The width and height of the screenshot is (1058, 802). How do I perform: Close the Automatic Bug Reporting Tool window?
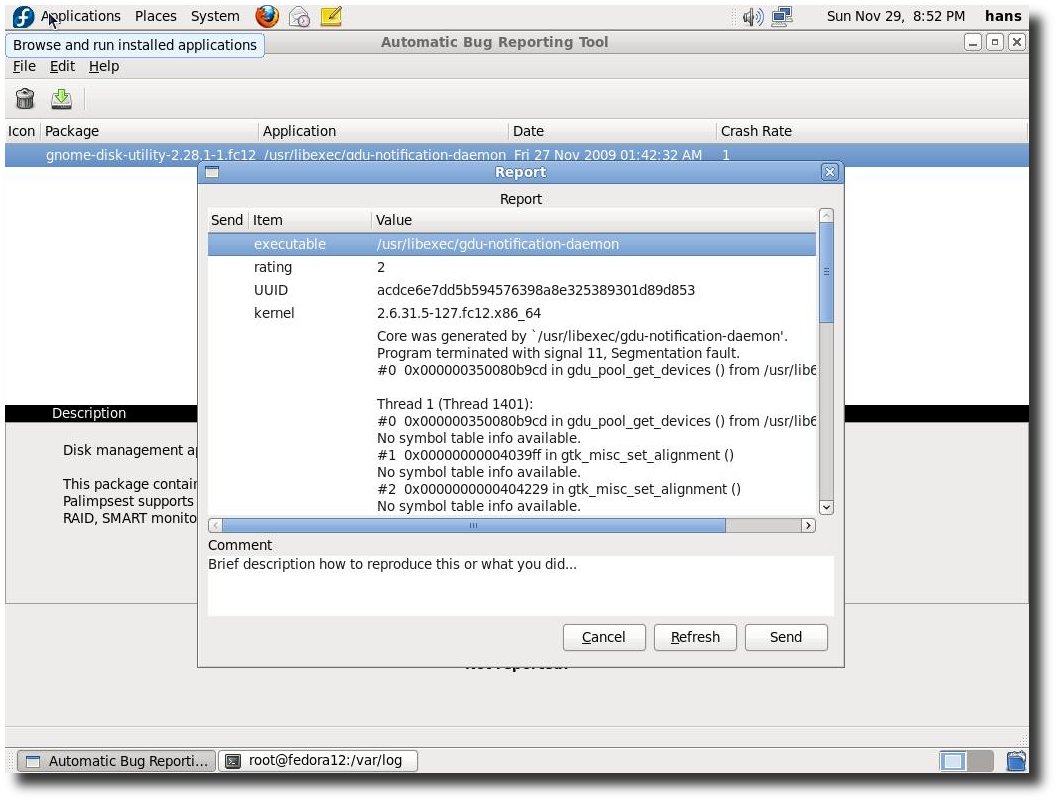[x=1017, y=42]
